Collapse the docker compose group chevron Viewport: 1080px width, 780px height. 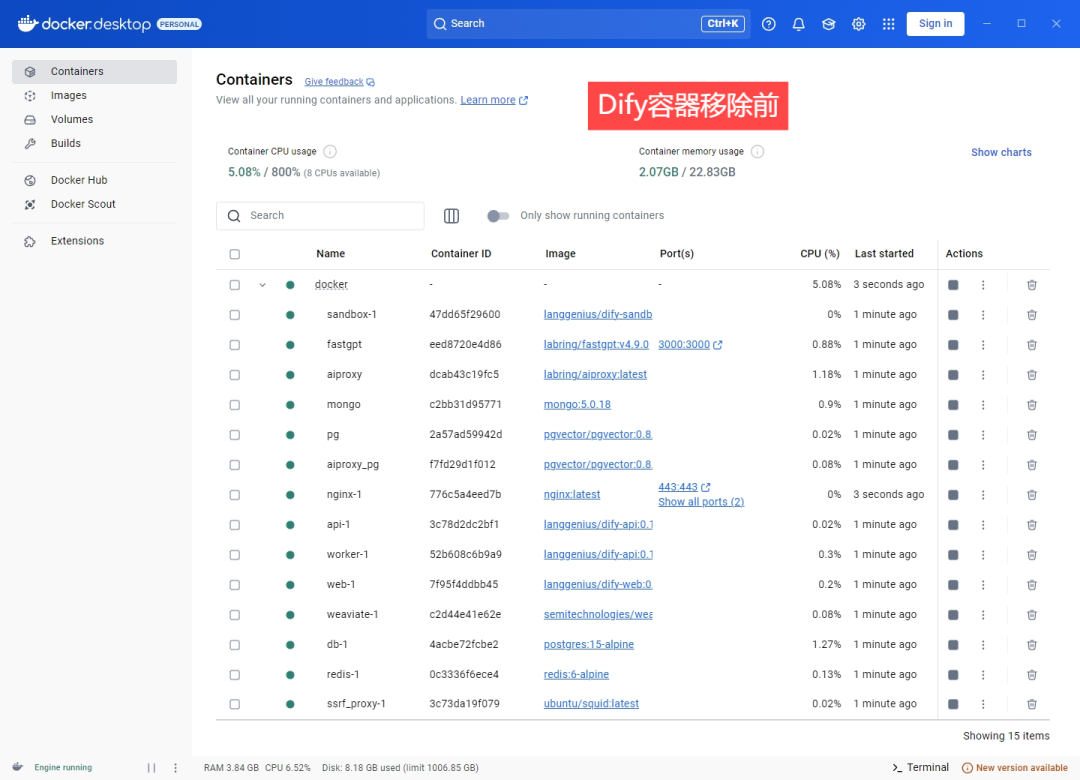coord(262,284)
